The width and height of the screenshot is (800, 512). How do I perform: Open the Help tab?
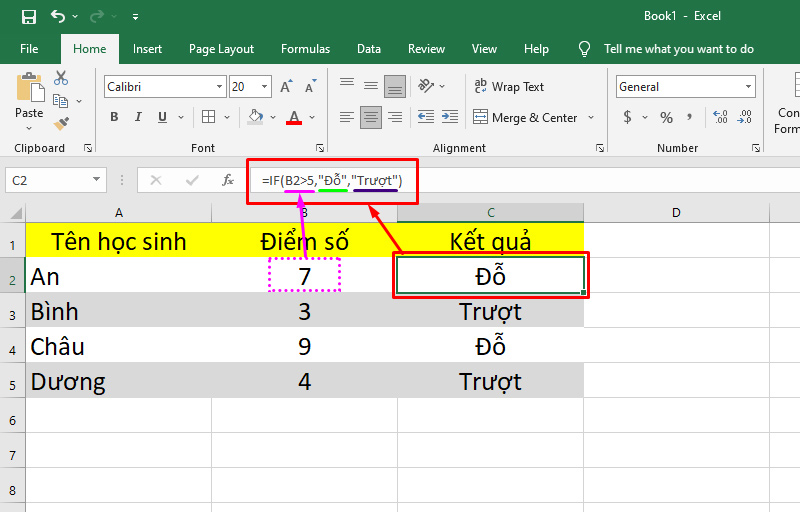(x=536, y=49)
